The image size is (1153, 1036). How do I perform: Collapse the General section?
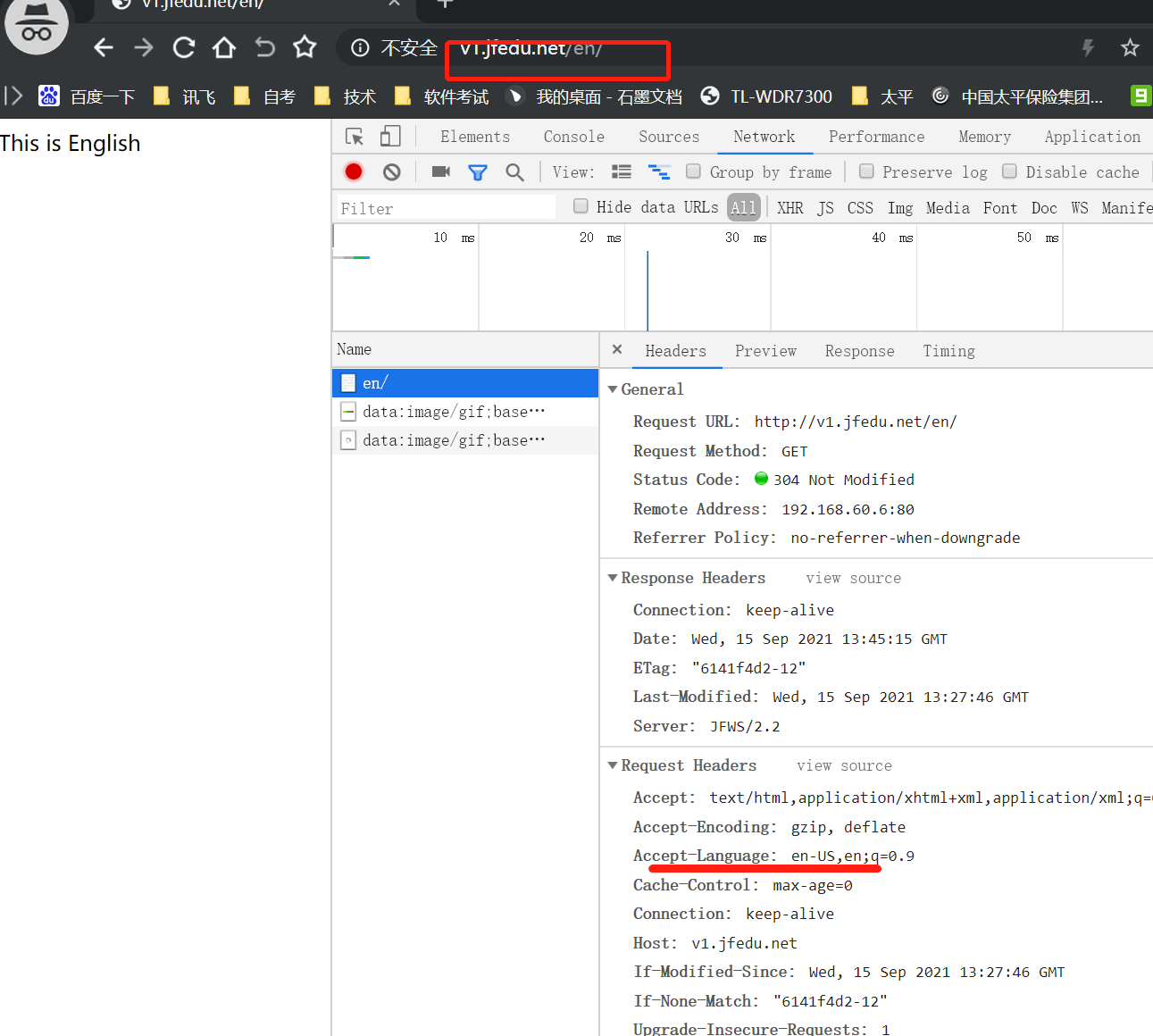[x=613, y=389]
